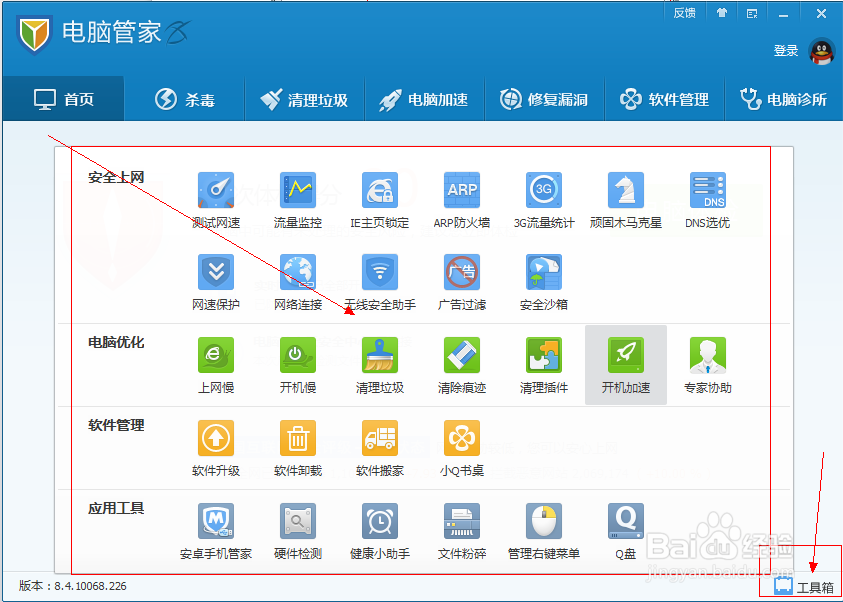The width and height of the screenshot is (843, 602).
Task: Open the 健康小助手 alarm clock tool
Action: [380, 532]
